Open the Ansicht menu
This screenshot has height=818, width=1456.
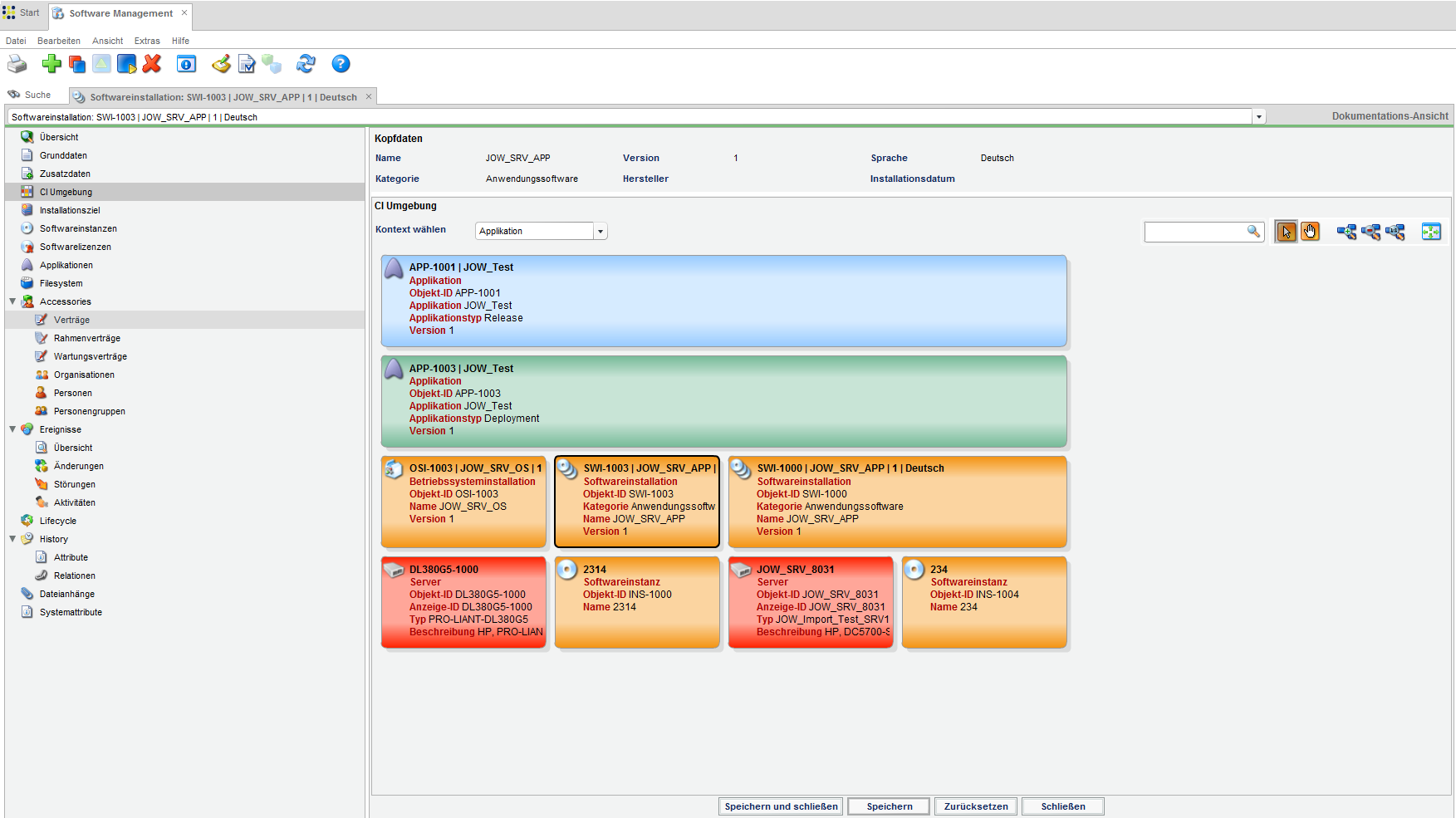(x=108, y=41)
